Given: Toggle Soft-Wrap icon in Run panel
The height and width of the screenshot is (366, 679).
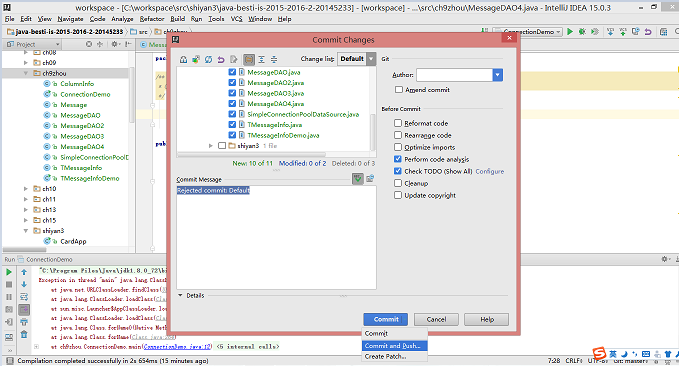Looking at the screenshot, I should [x=24, y=297].
